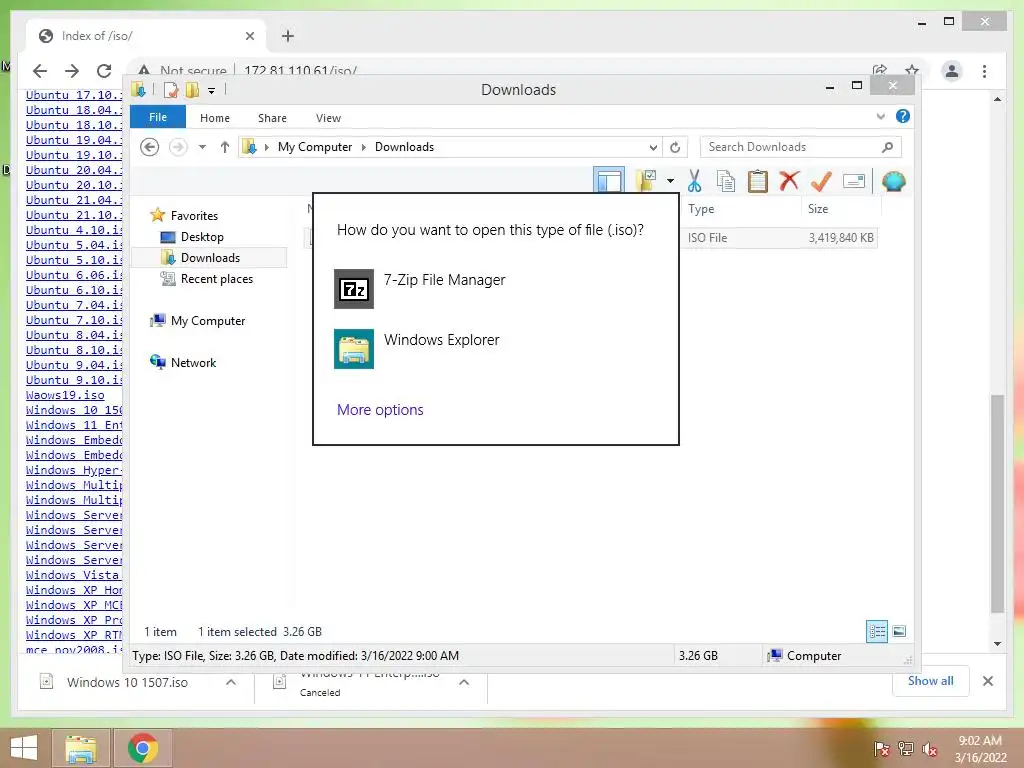Open the View ribbon tab
1024x768 pixels.
pos(328,118)
